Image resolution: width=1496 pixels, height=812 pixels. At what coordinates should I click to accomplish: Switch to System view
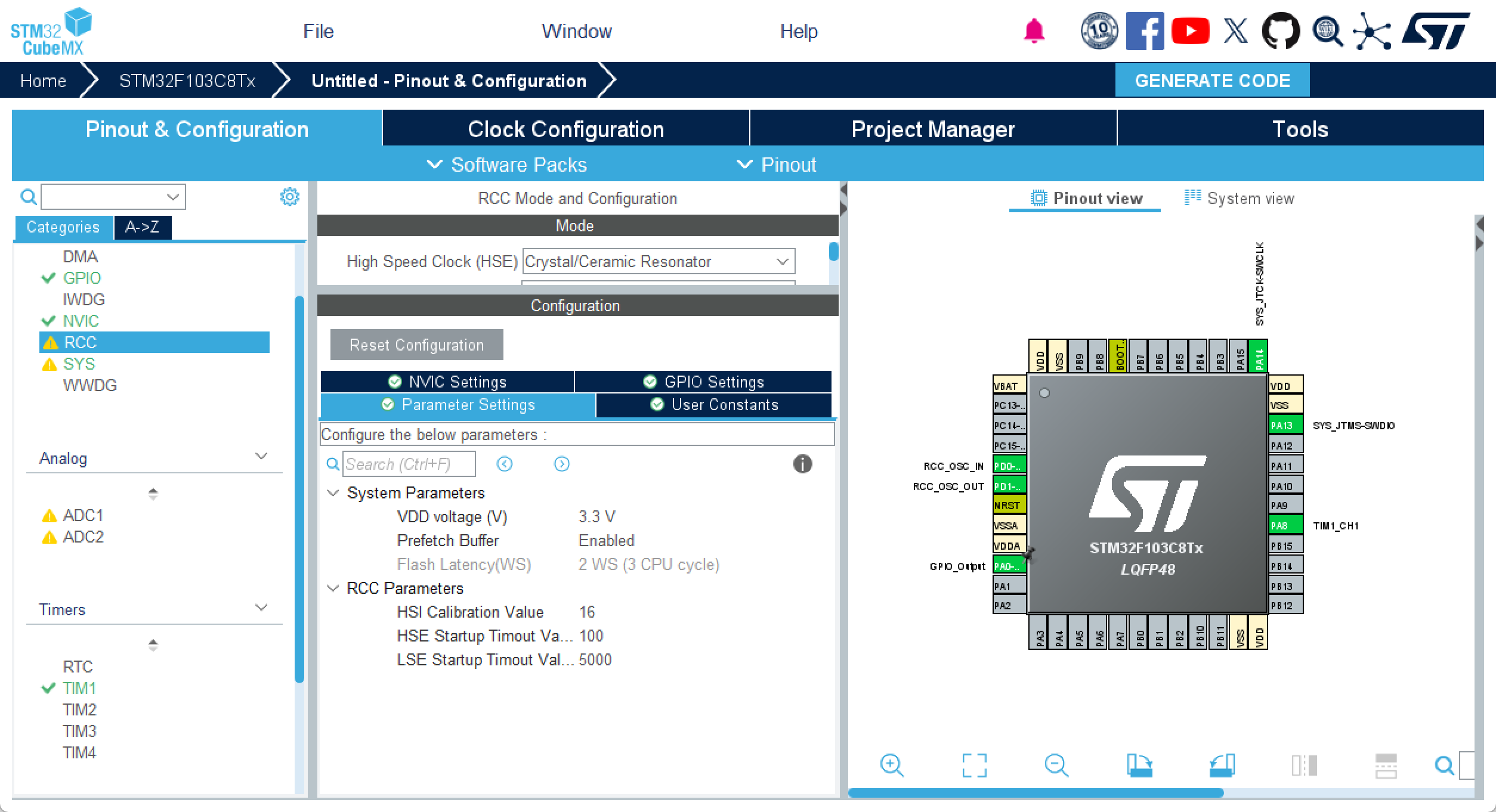pyautogui.click(x=1239, y=198)
